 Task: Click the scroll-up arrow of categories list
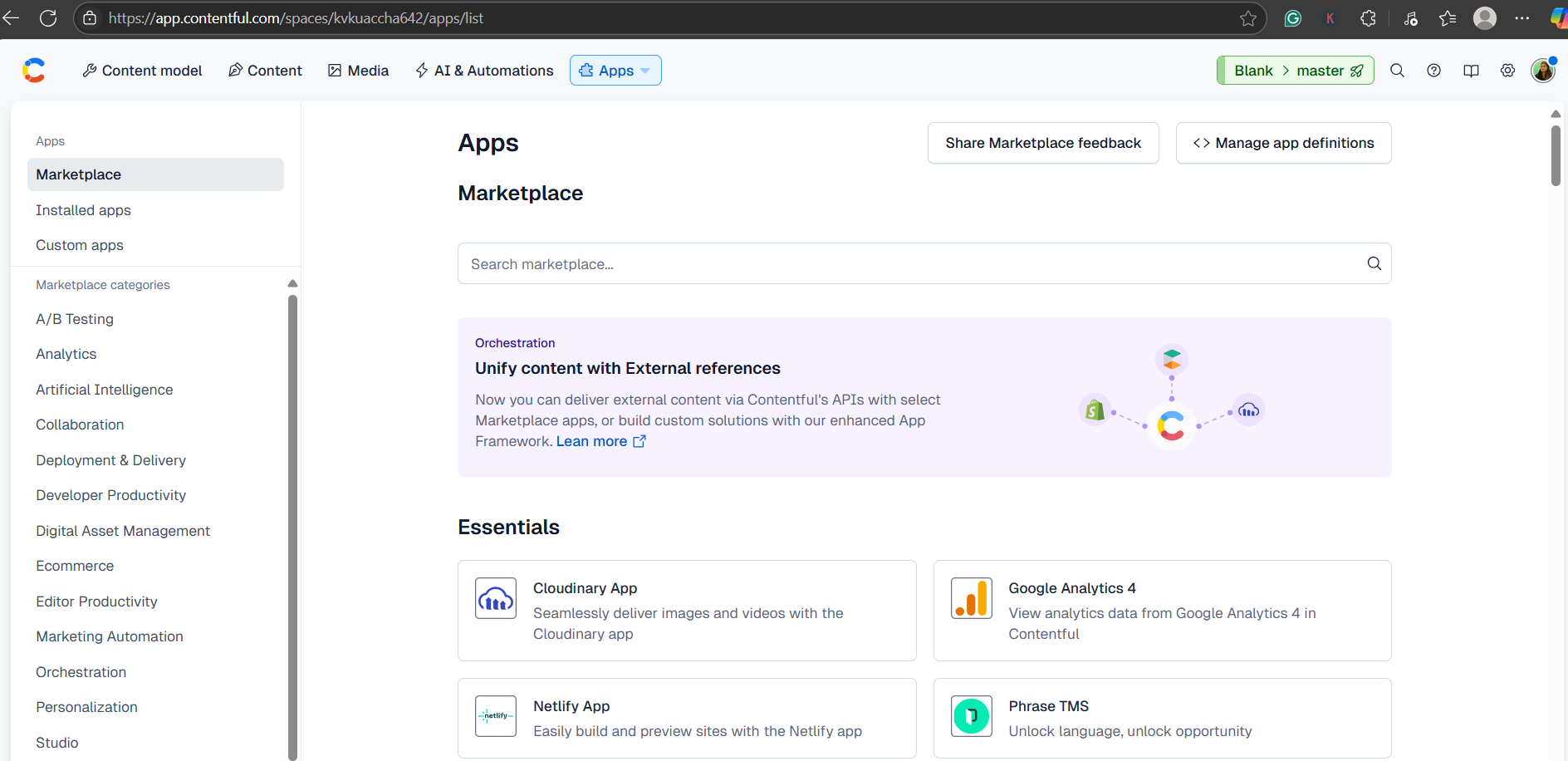(x=292, y=283)
